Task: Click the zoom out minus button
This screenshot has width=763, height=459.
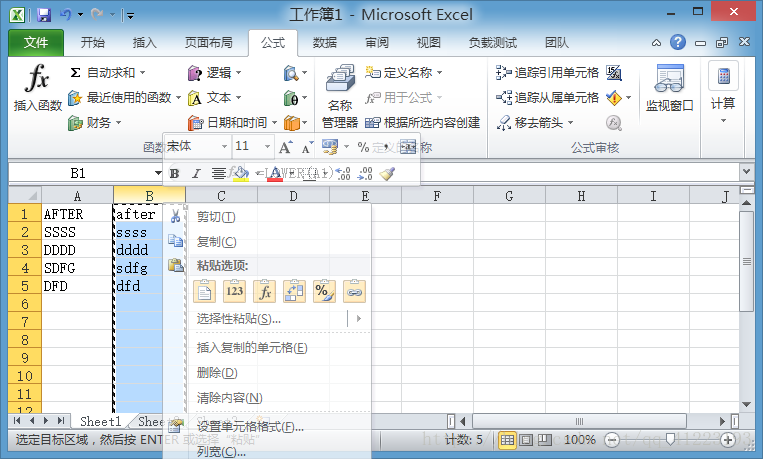Action: pos(612,441)
